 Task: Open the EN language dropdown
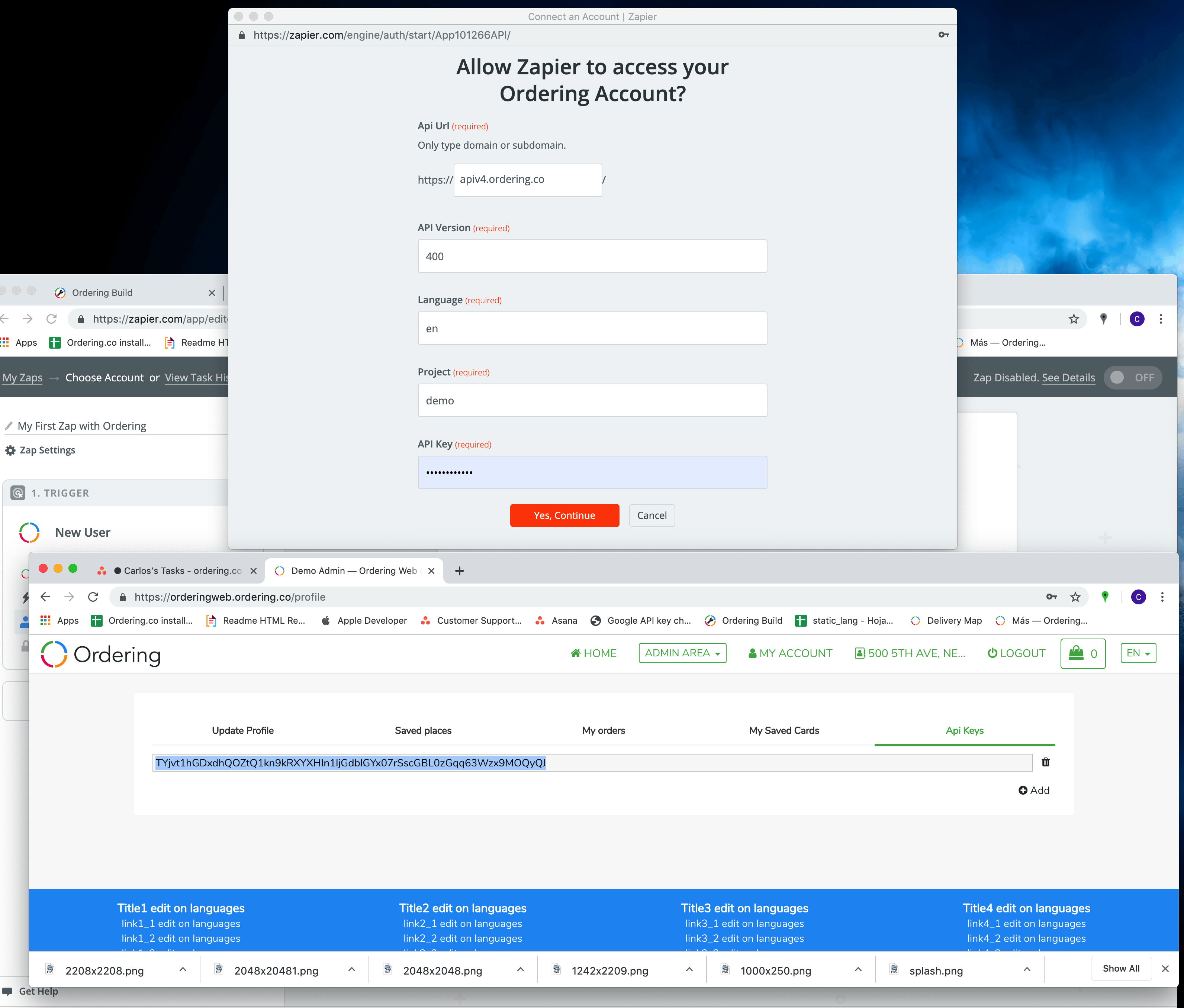point(1138,653)
